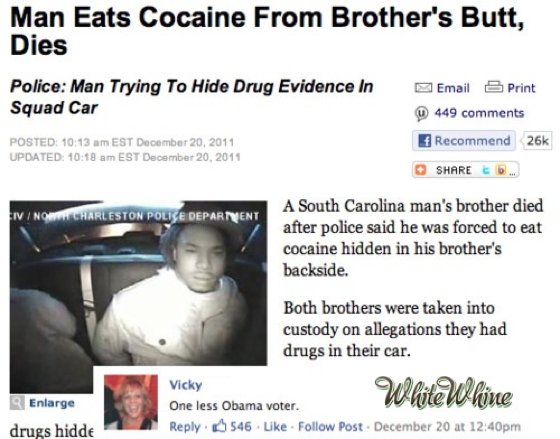Image resolution: width=560 pixels, height=439 pixels.
Task: Click the thumbs-up like icon
Action: coord(219,425)
